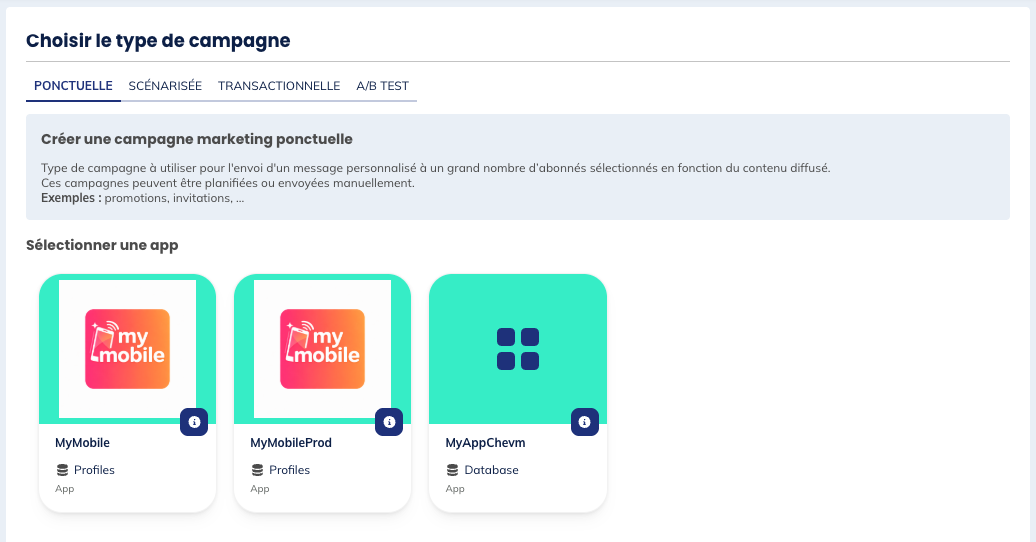Click line starting 'Ces campagnes peuvent être planifiées'
This screenshot has width=1036, height=542.
[x=228, y=183]
